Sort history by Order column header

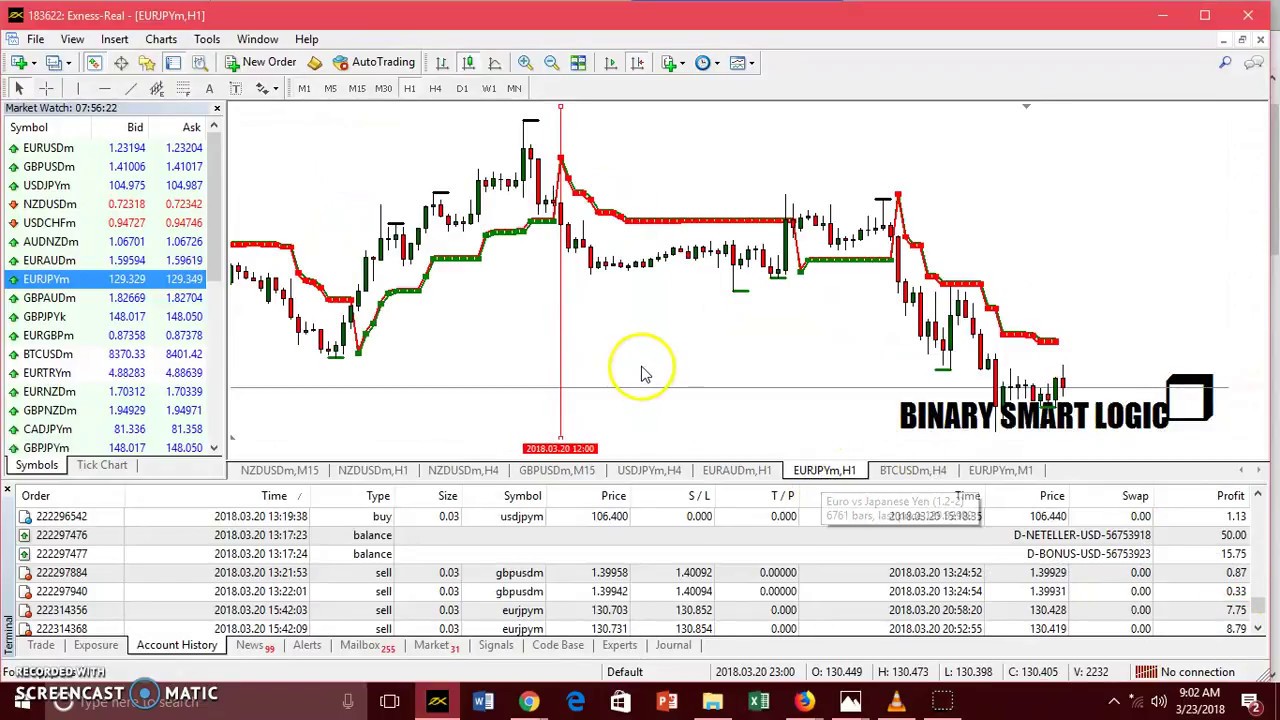[x=35, y=496]
